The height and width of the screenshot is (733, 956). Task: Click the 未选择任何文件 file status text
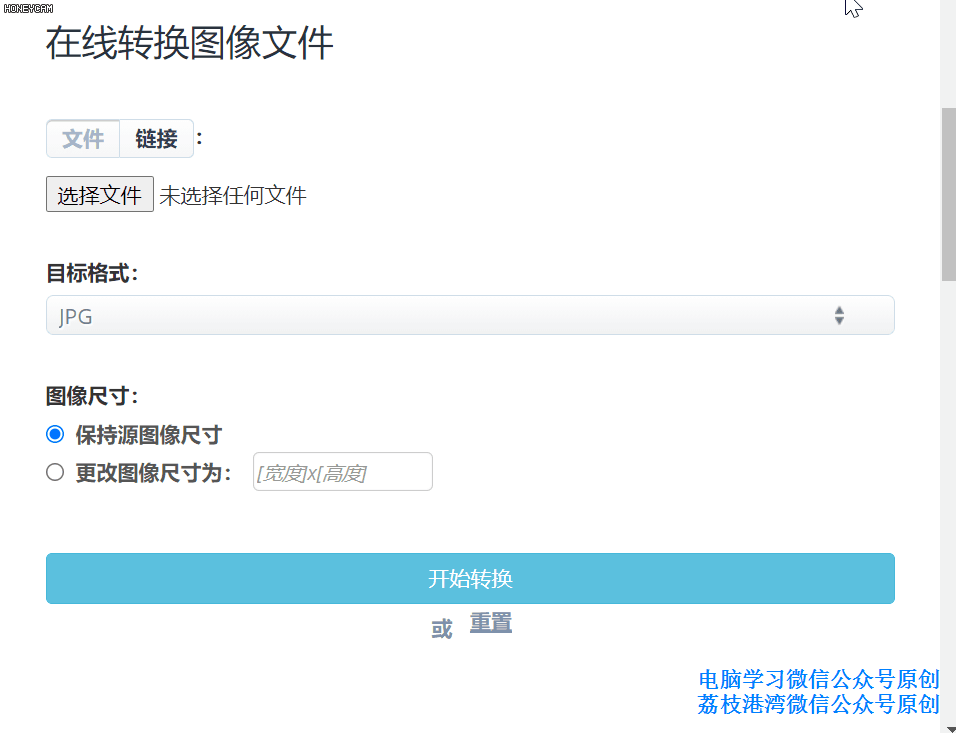click(233, 196)
